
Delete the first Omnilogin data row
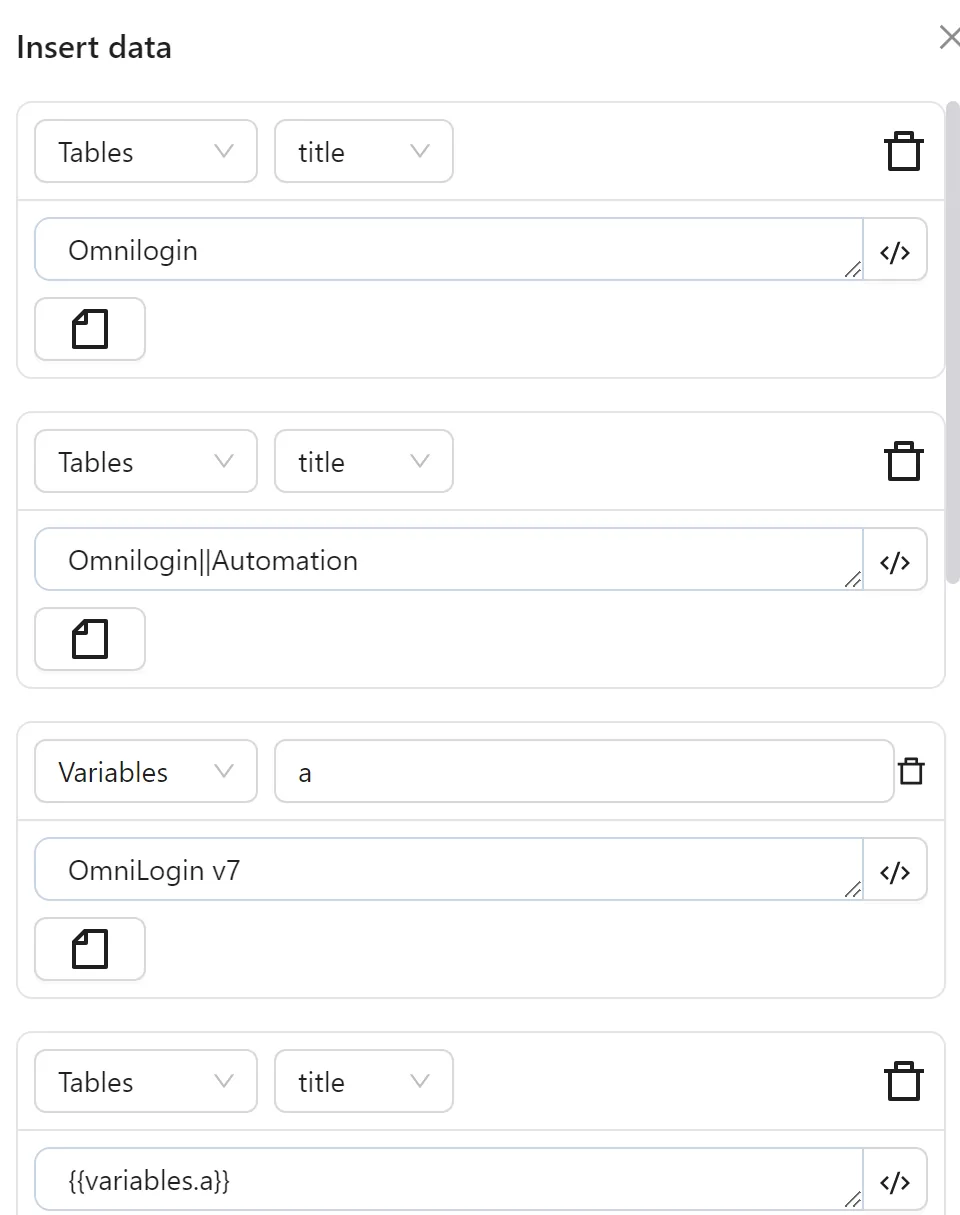pos(903,152)
